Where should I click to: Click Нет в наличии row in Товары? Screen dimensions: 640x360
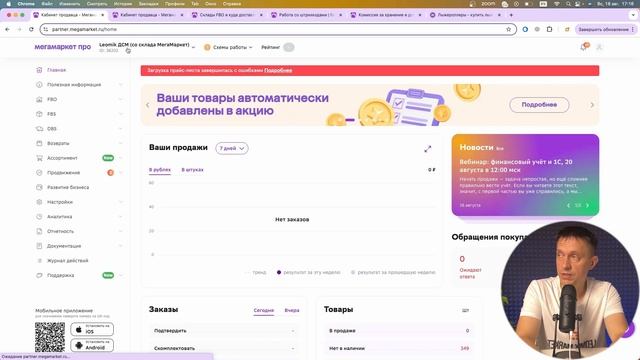pyautogui.click(x=399, y=349)
